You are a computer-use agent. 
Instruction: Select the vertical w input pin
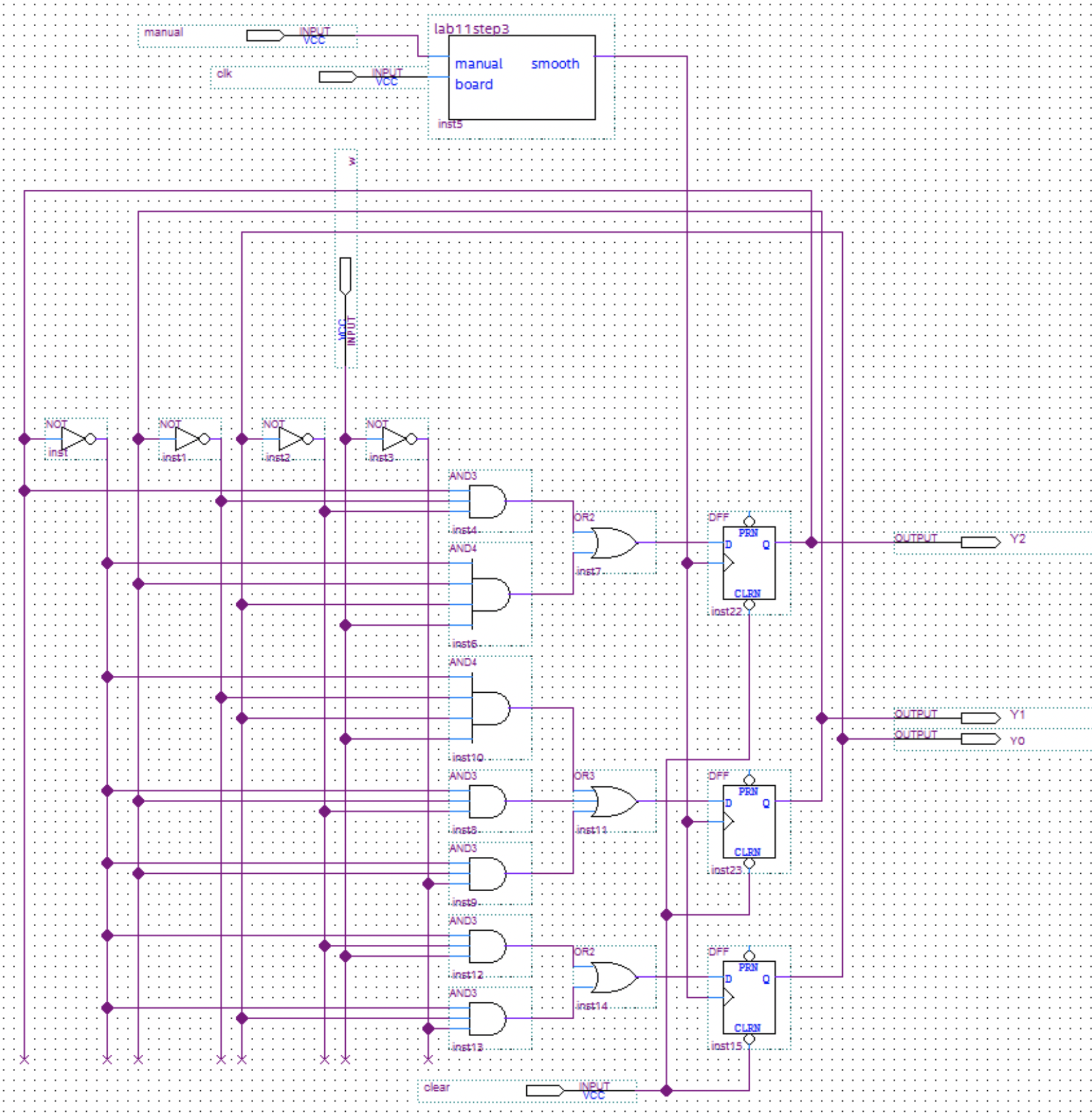click(345, 276)
